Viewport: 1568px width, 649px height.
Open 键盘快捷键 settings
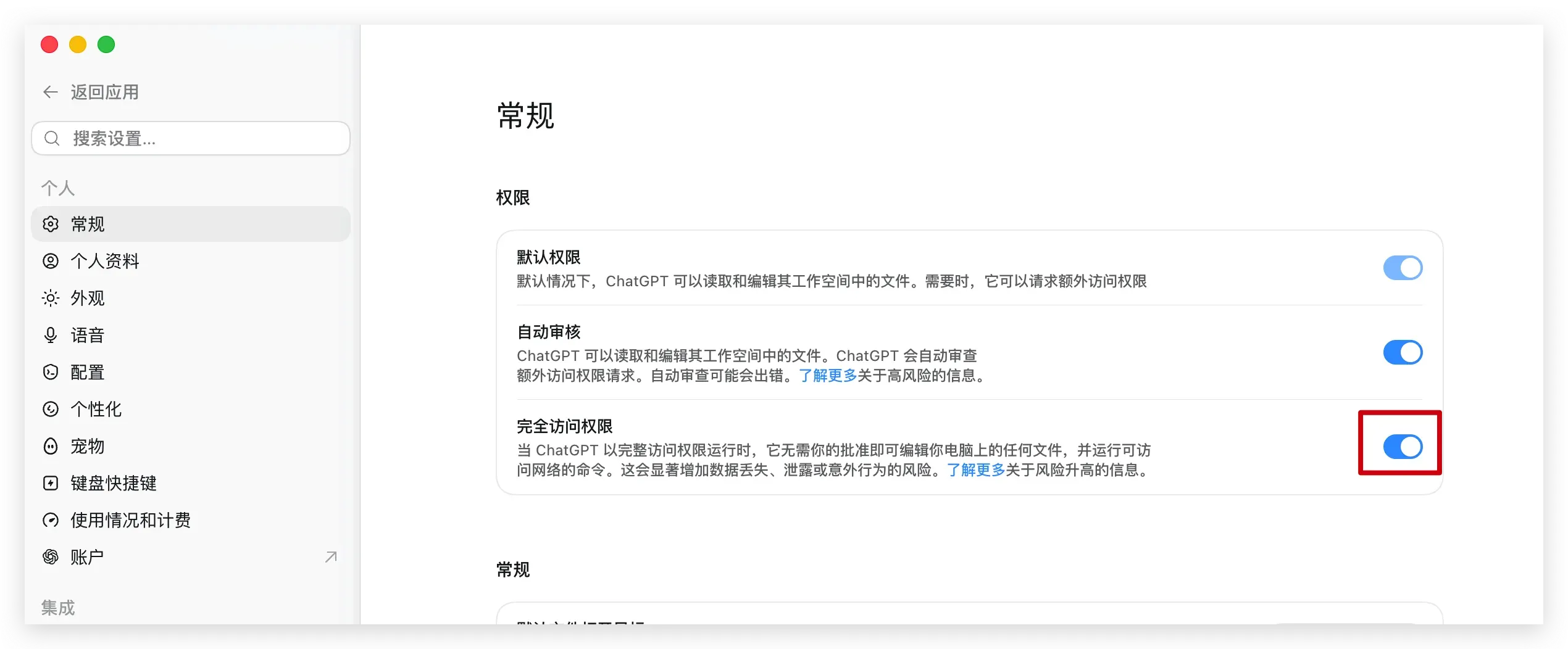click(x=191, y=483)
